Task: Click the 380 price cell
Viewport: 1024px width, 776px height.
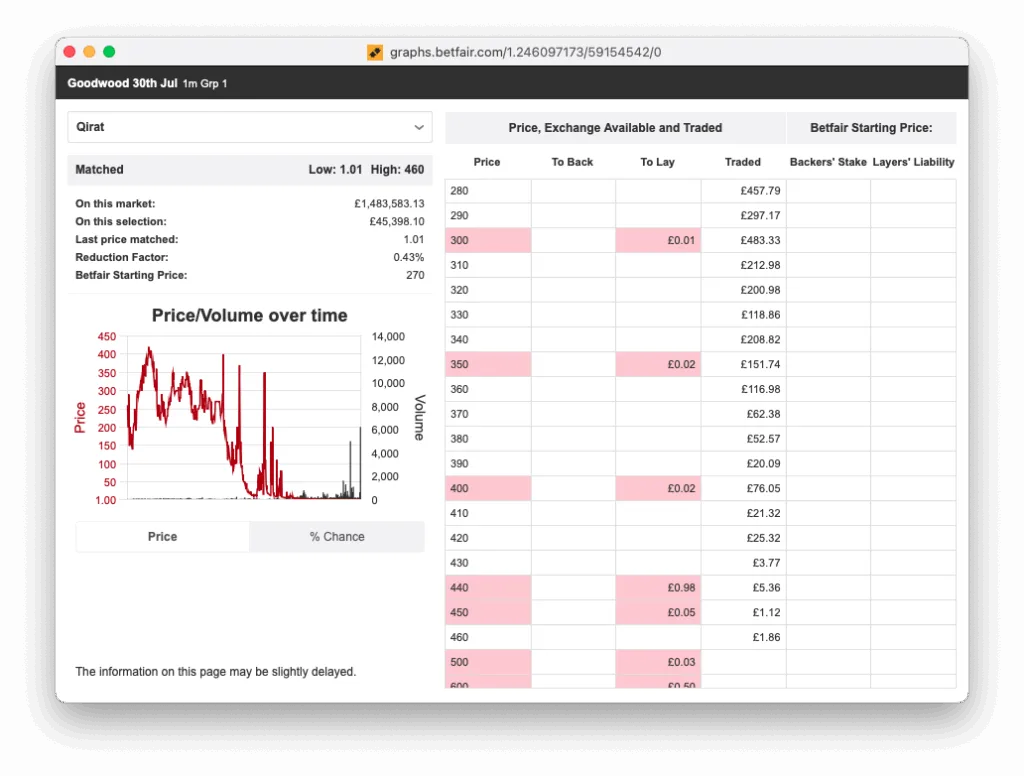Action: (x=488, y=439)
